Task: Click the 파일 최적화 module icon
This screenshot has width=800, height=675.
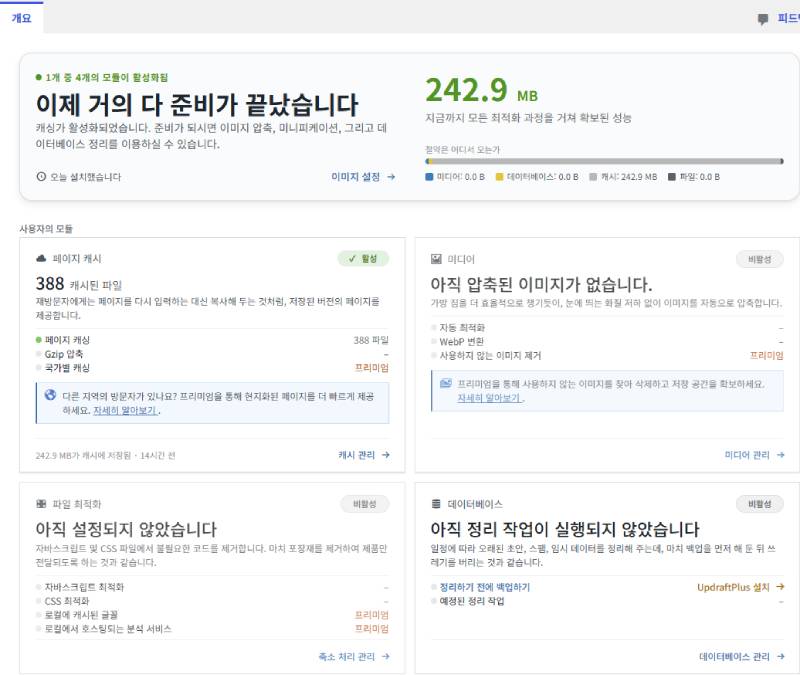Action: pos(41,504)
